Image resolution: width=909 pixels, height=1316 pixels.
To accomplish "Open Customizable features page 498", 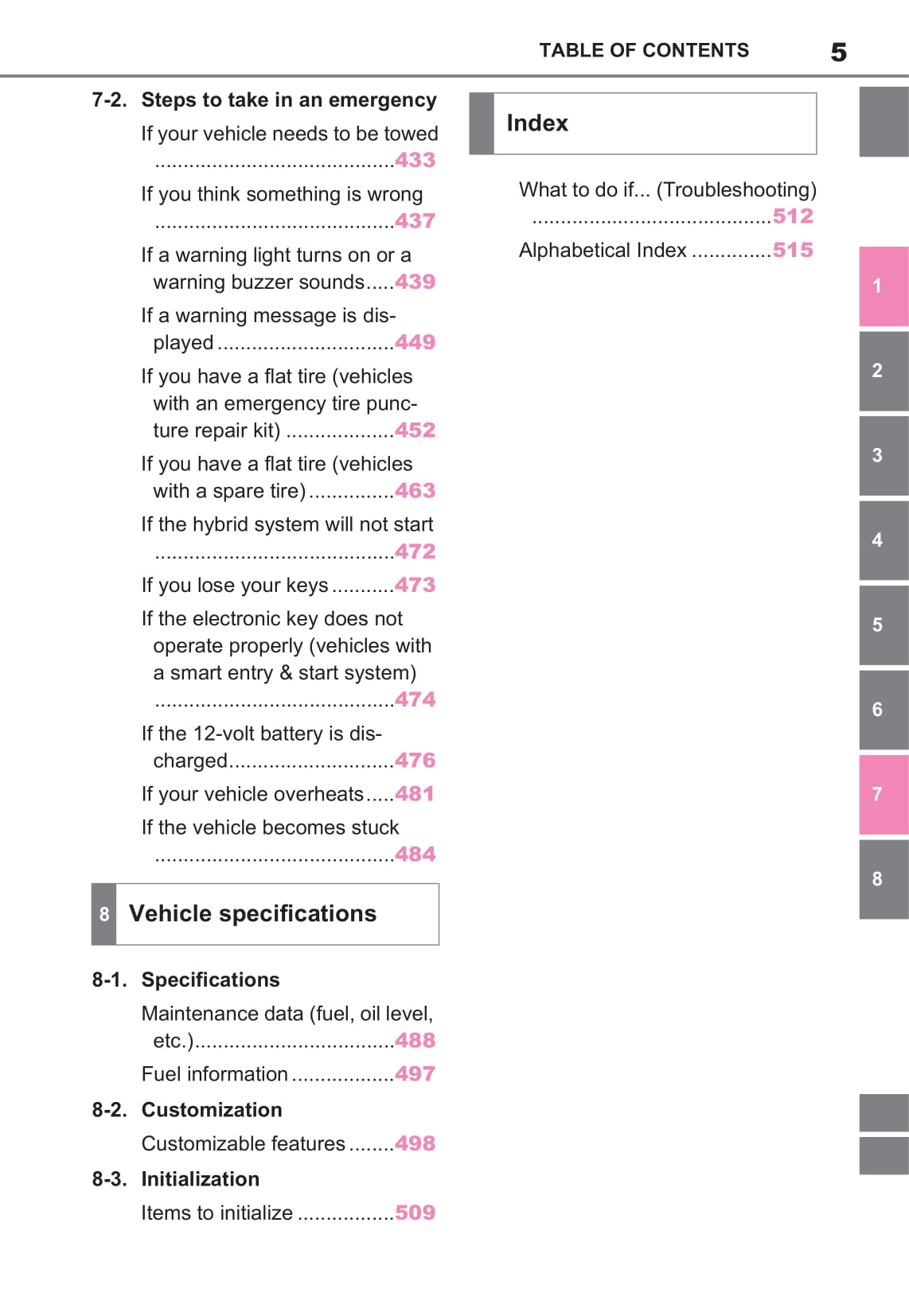I will pos(415,1143).
